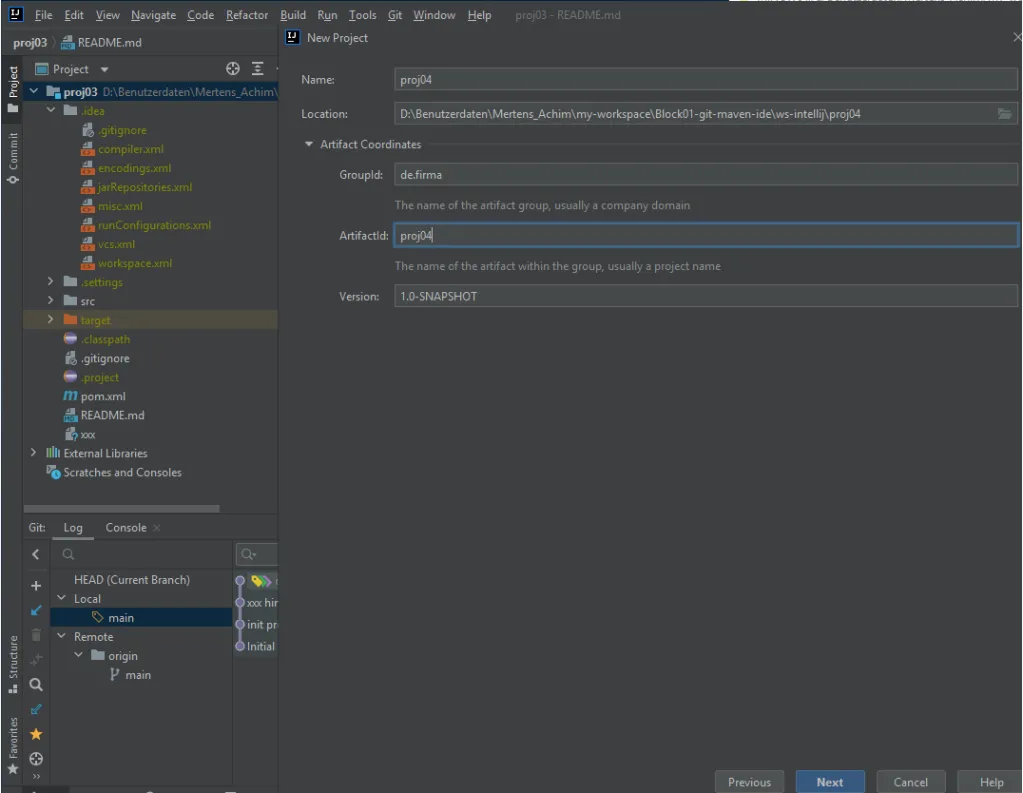The image size is (1023, 793).
Task: Show more Git toolbar actions via double chevron
Action: (36, 777)
